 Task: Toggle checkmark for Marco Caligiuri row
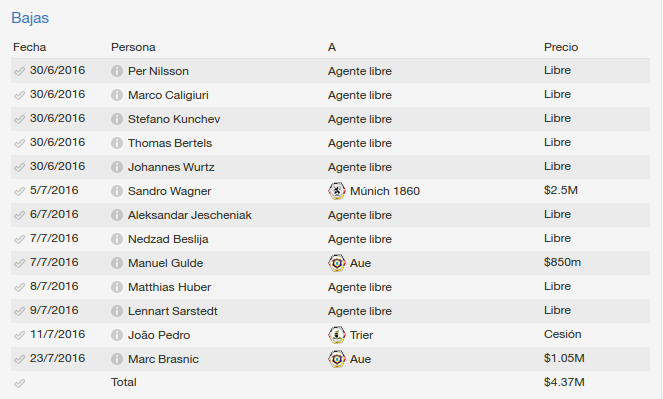click(19, 96)
